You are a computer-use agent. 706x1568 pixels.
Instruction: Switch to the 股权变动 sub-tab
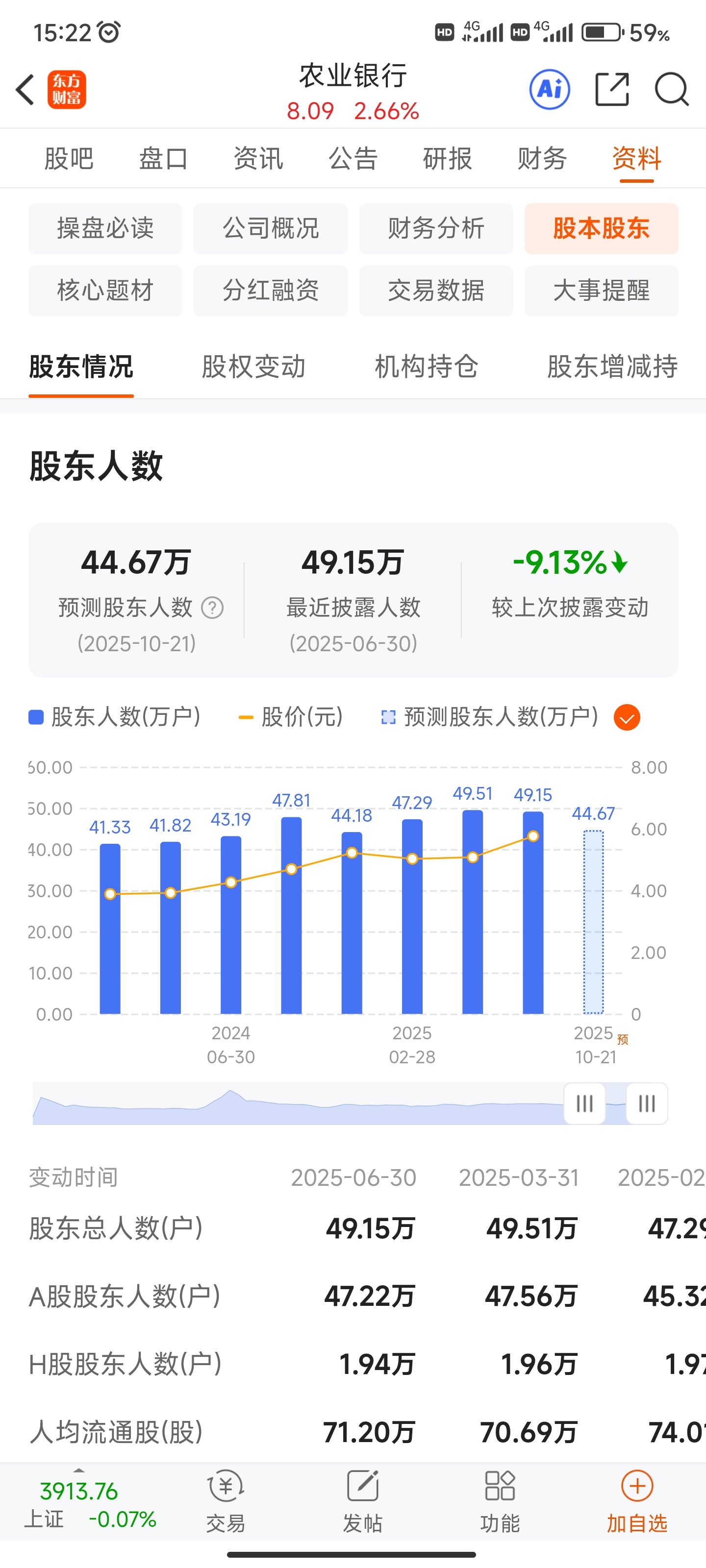point(253,367)
